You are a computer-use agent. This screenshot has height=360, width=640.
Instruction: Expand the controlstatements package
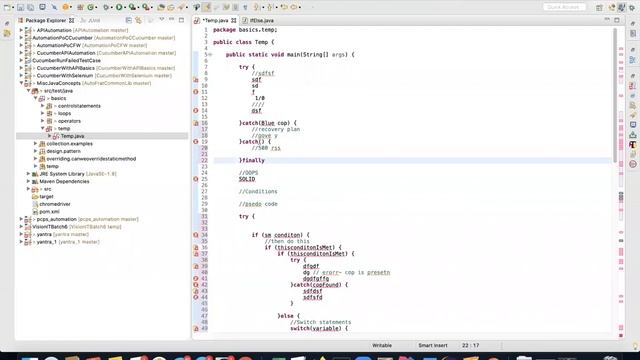point(42,106)
